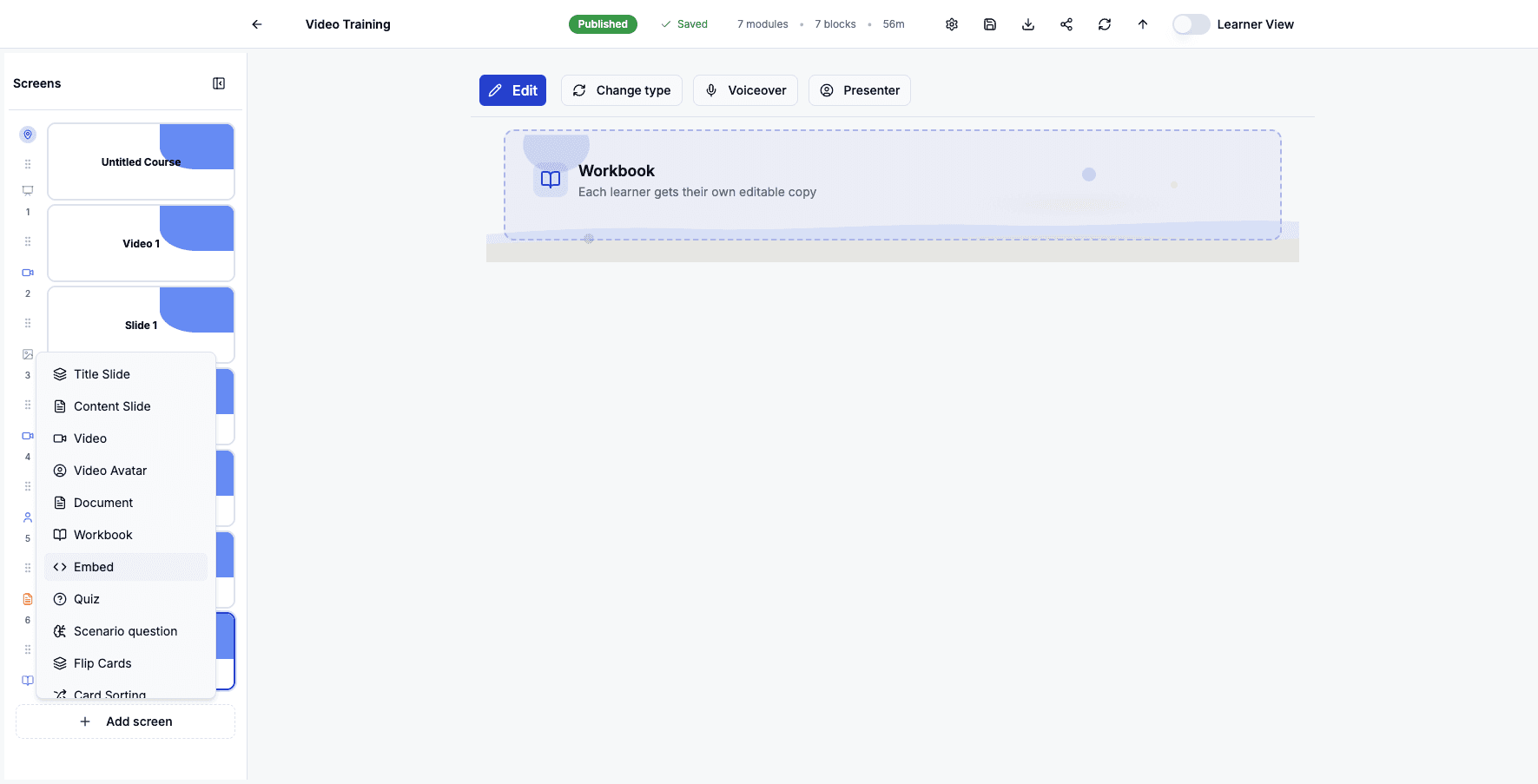This screenshot has width=1538, height=784.
Task: Click the share icon in the toolbar
Action: click(1066, 23)
